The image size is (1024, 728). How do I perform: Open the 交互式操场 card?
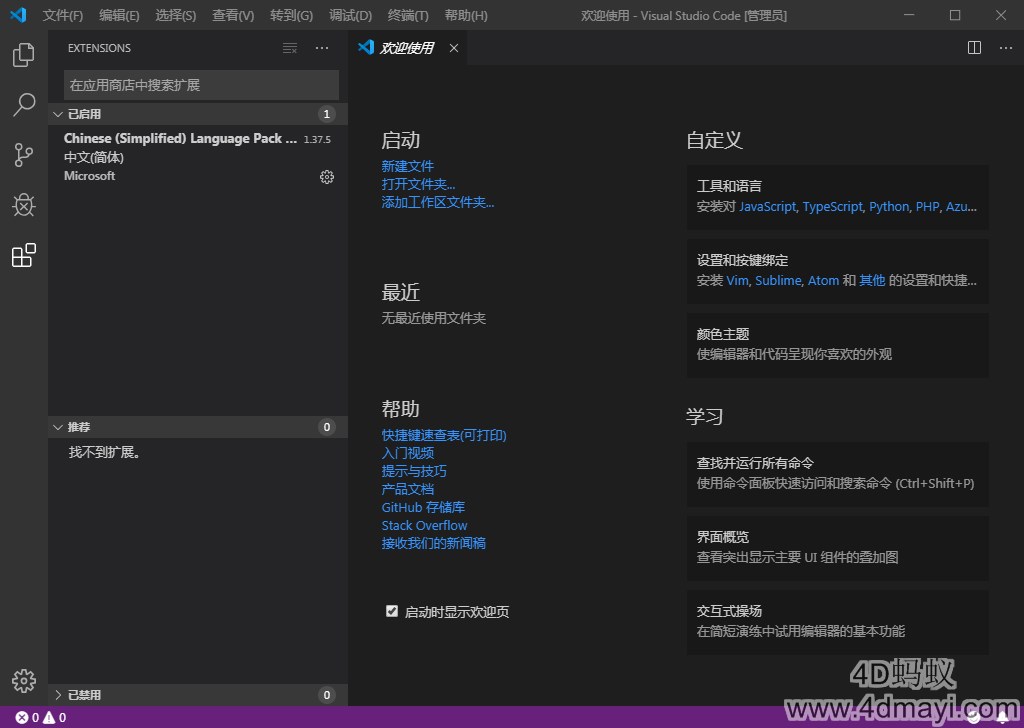click(837, 622)
